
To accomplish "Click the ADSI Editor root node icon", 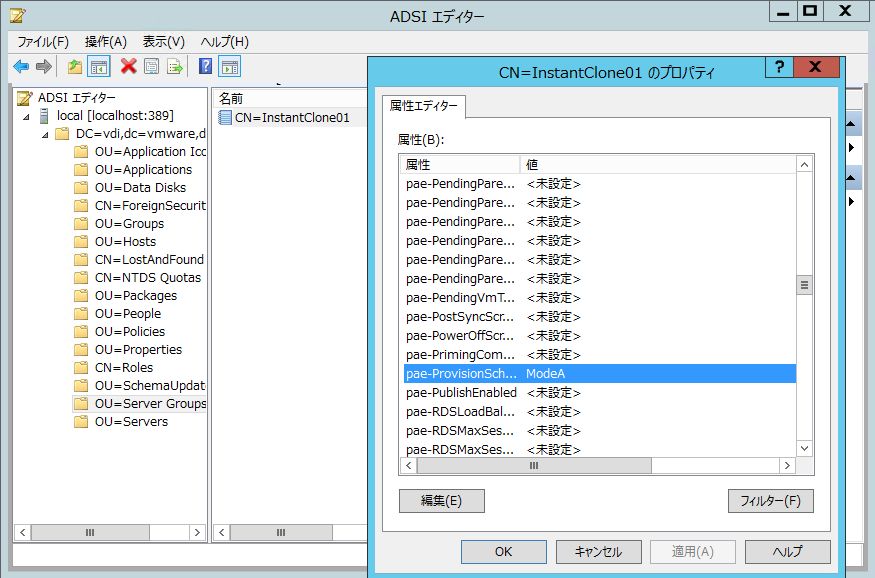I will point(25,98).
